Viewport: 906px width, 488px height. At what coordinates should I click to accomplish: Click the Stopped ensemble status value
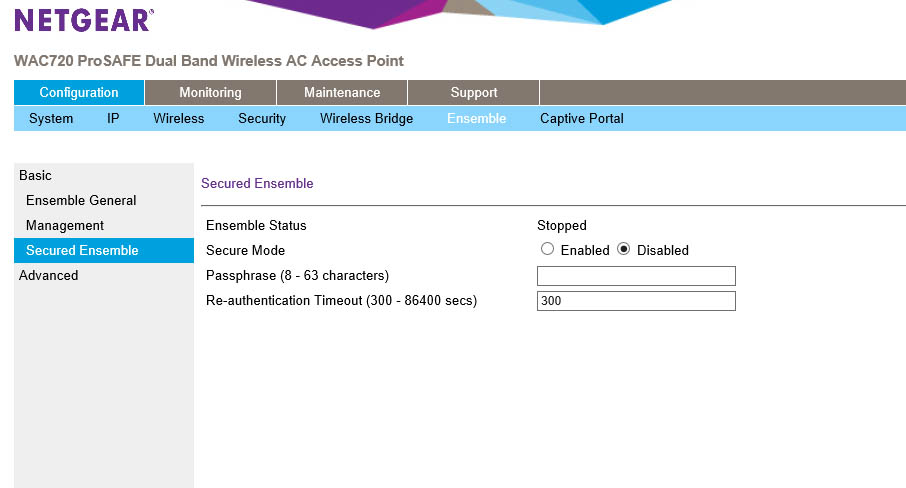pos(562,225)
